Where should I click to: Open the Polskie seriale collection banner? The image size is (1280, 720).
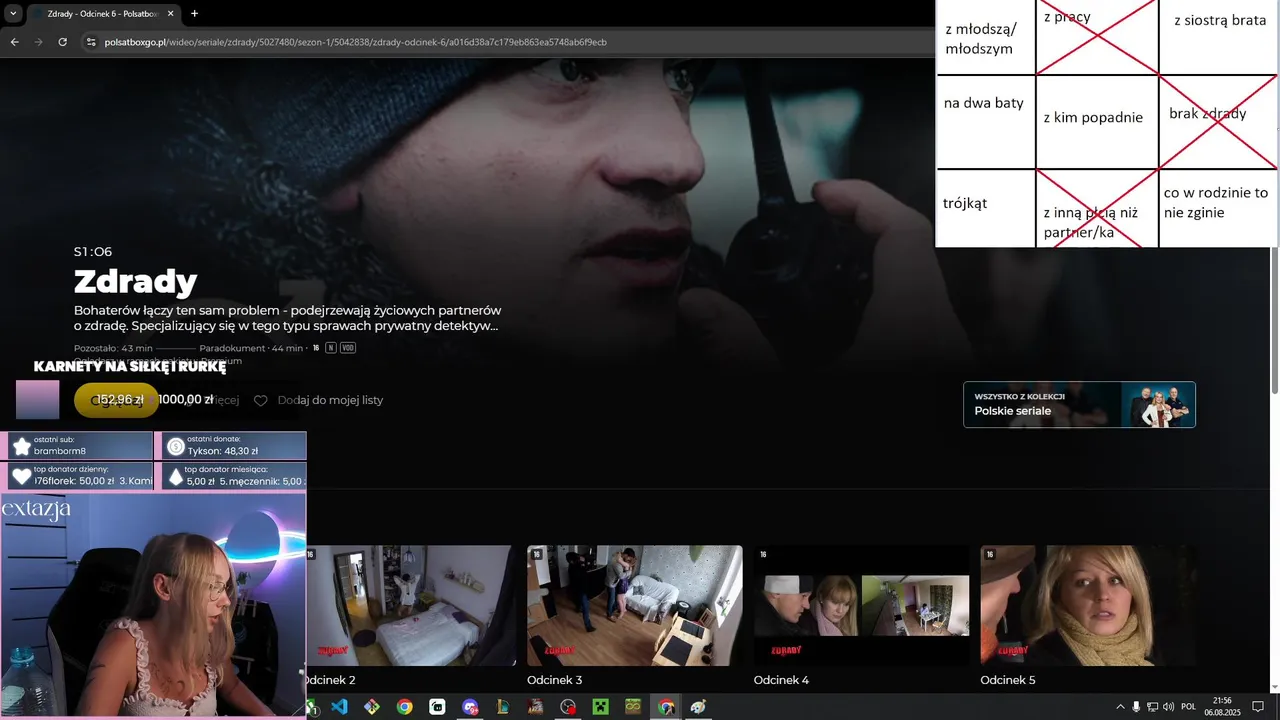(x=1079, y=404)
